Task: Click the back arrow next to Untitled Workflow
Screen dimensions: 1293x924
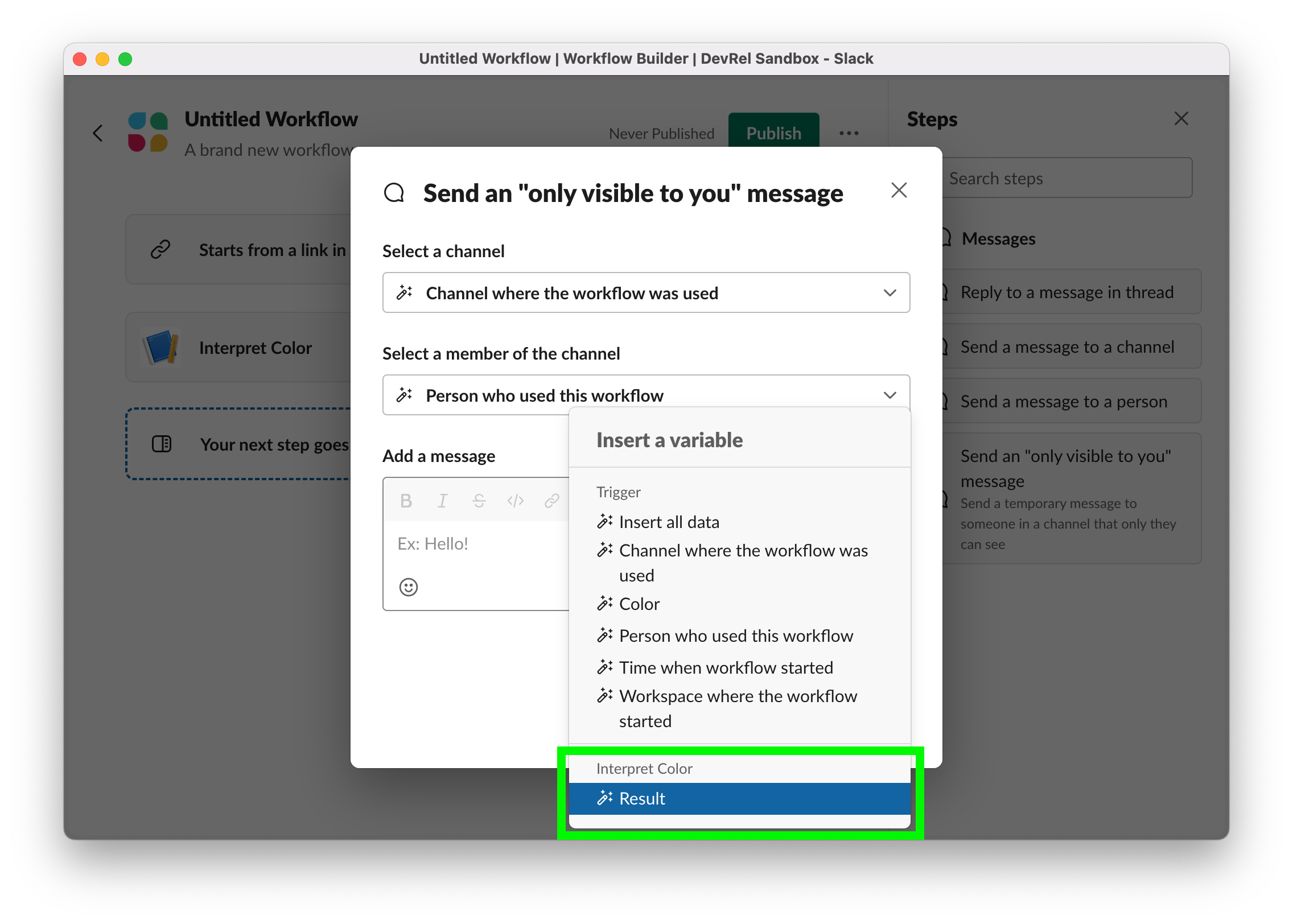Action: 98,133
